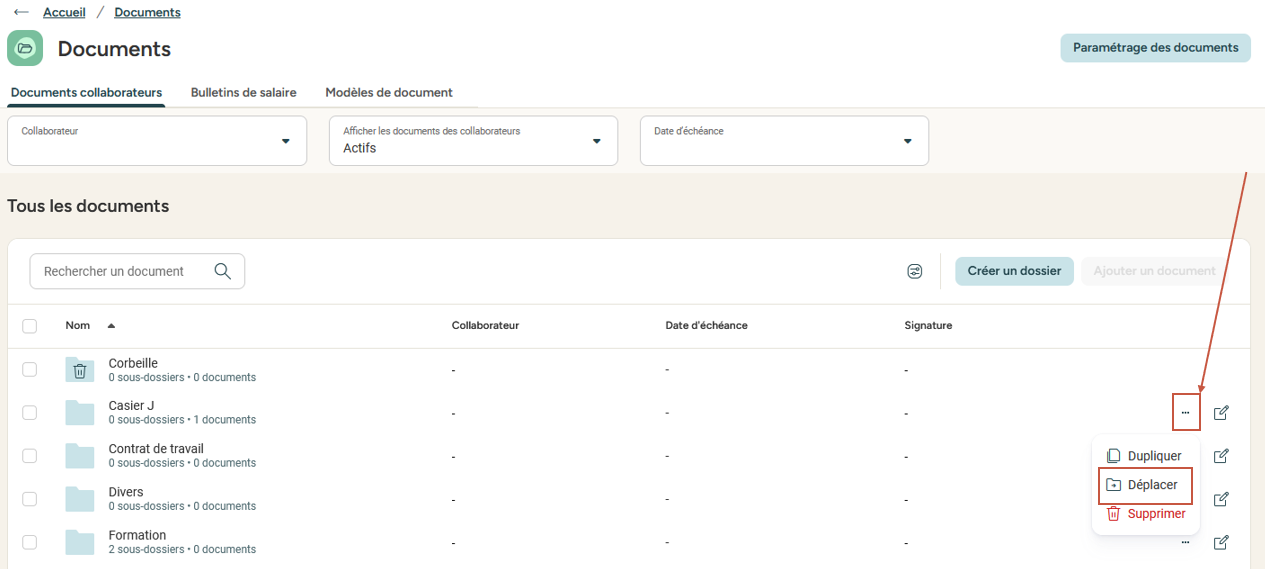The image size is (1265, 569).
Task: Click the edit icon for Casier J row
Action: click(1220, 413)
